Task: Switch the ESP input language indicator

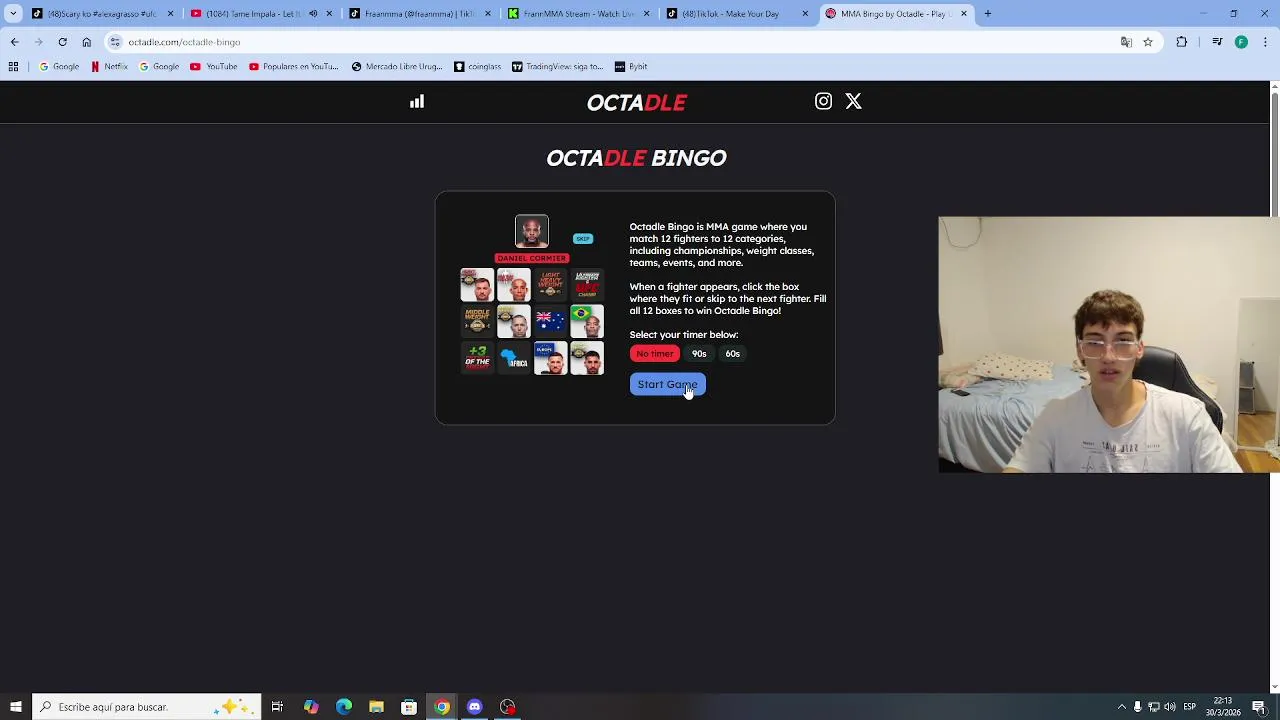Action: pyautogui.click(x=1189, y=707)
